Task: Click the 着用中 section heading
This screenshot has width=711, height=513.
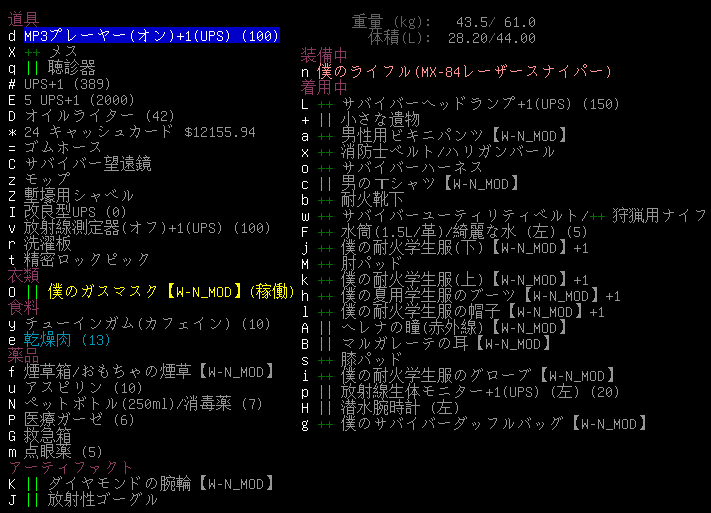Action: 324,87
